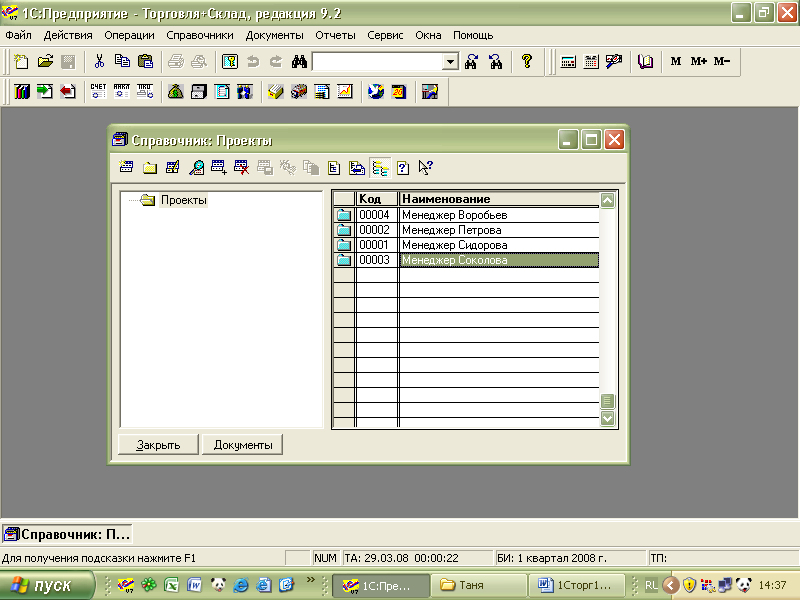
Task: Open the Файл menu
Action: click(x=18, y=35)
